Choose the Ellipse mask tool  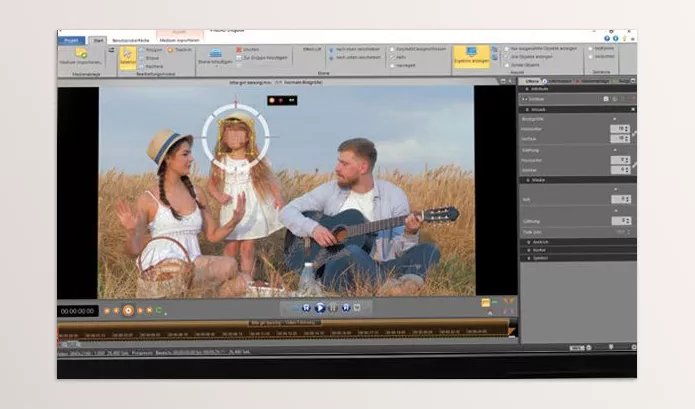point(149,58)
